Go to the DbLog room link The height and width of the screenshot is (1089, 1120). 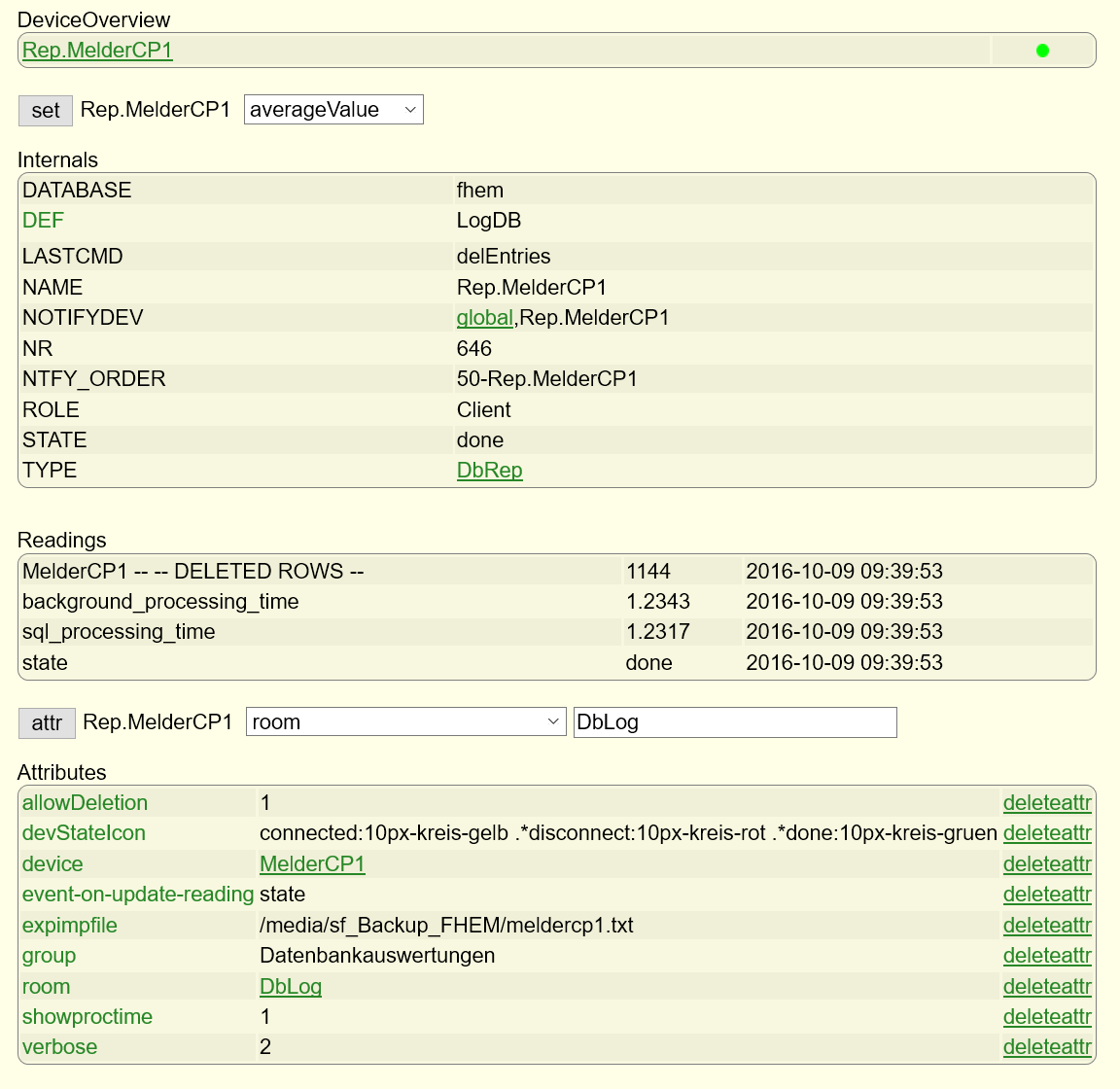click(x=290, y=987)
